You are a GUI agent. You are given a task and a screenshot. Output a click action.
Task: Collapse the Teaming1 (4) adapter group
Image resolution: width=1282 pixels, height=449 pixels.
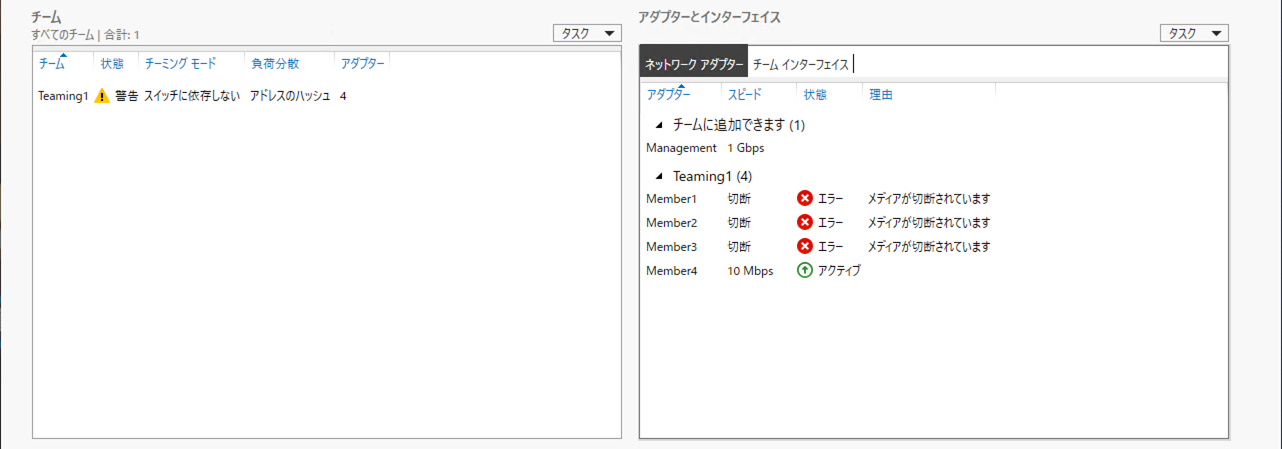658,176
